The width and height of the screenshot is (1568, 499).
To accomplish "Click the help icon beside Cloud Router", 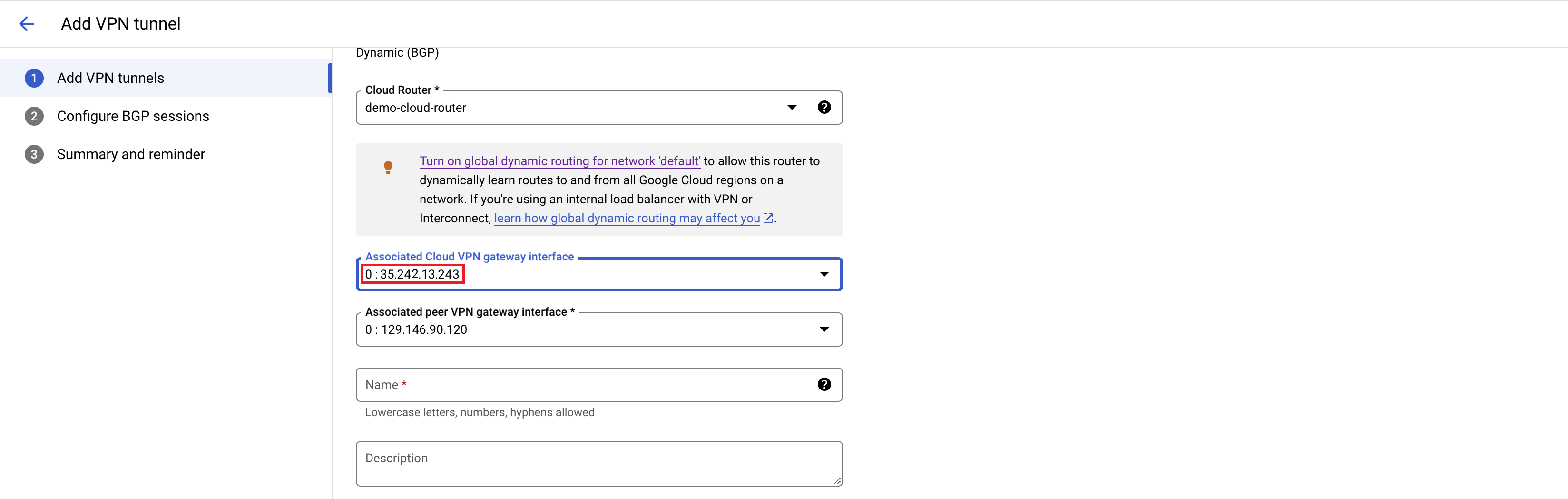I will click(824, 107).
